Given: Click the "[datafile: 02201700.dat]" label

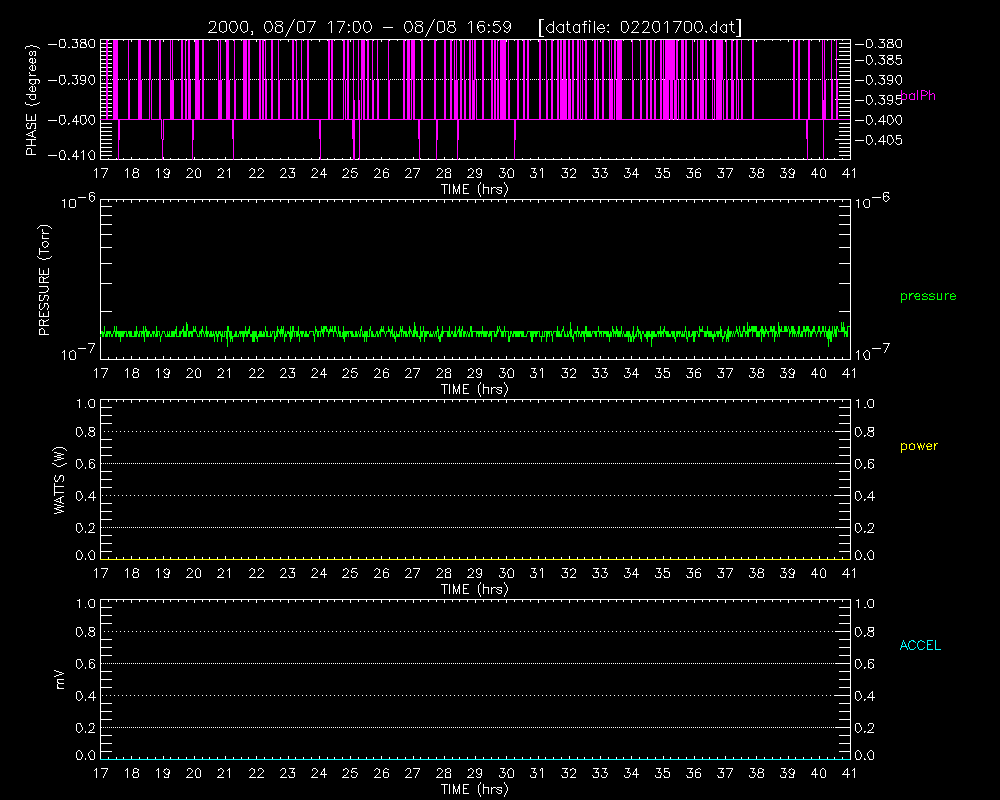Looking at the screenshot, I should pyautogui.click(x=640, y=27).
